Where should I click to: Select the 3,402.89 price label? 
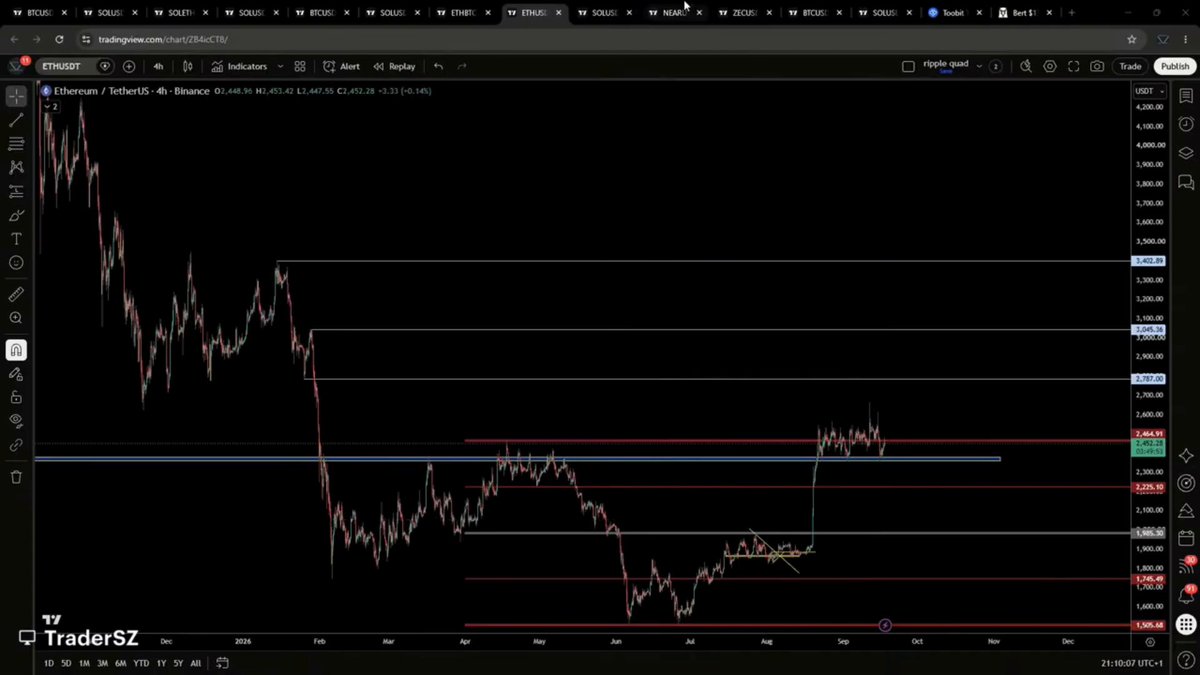pyautogui.click(x=1149, y=261)
